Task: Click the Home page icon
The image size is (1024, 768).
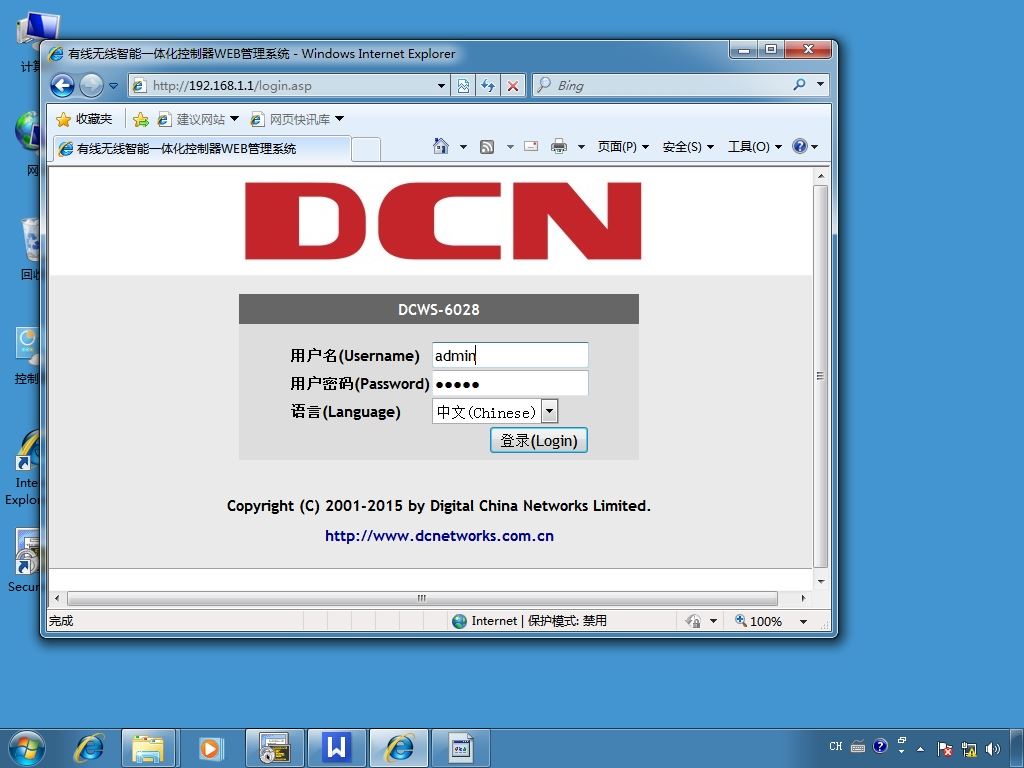Action: [x=441, y=146]
